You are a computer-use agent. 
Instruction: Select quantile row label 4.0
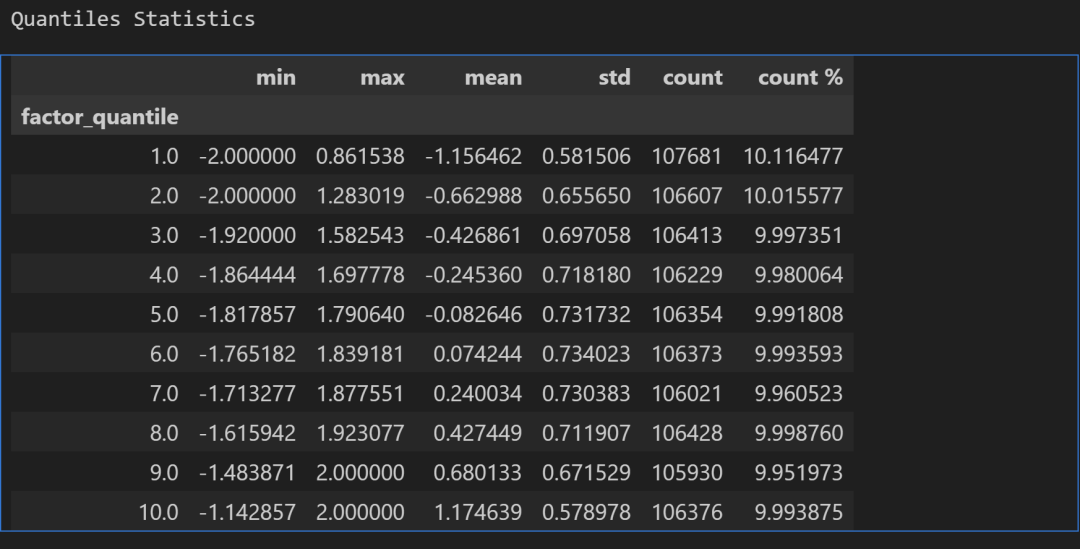point(164,275)
